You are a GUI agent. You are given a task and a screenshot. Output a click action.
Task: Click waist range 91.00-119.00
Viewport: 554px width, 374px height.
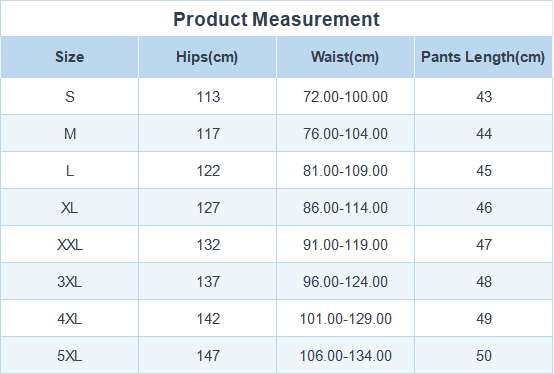(x=345, y=245)
